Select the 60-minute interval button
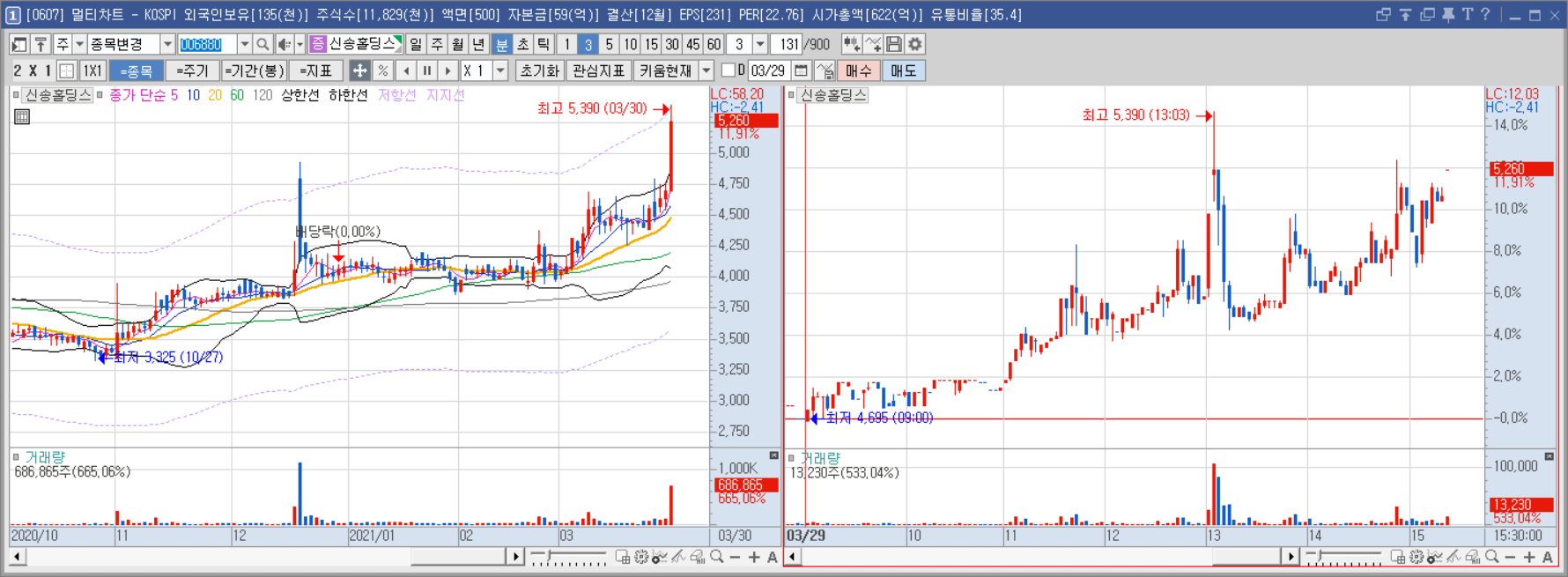Screen dimensions: 1568x577 tap(714, 44)
